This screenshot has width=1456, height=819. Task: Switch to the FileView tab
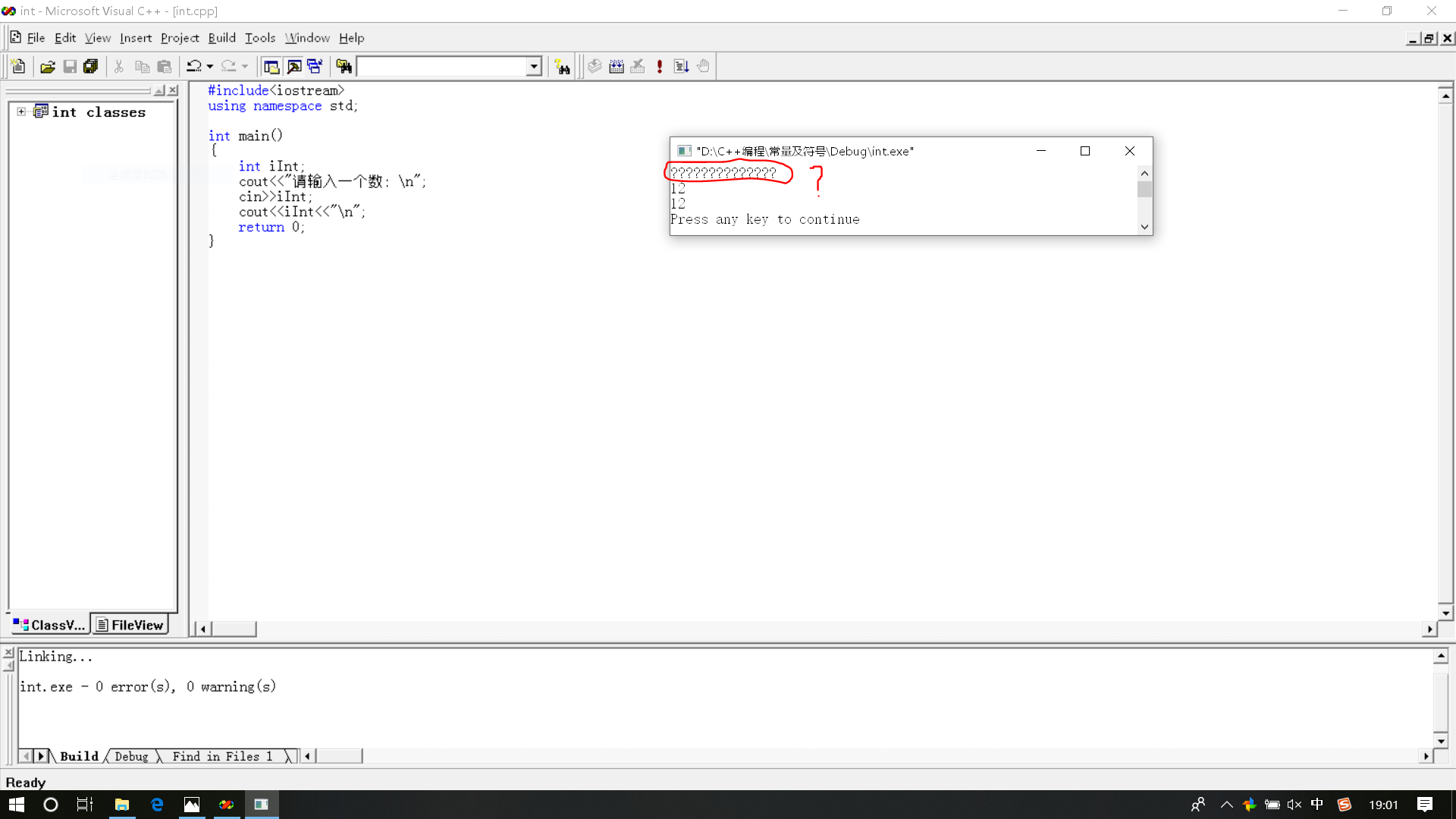(x=130, y=625)
